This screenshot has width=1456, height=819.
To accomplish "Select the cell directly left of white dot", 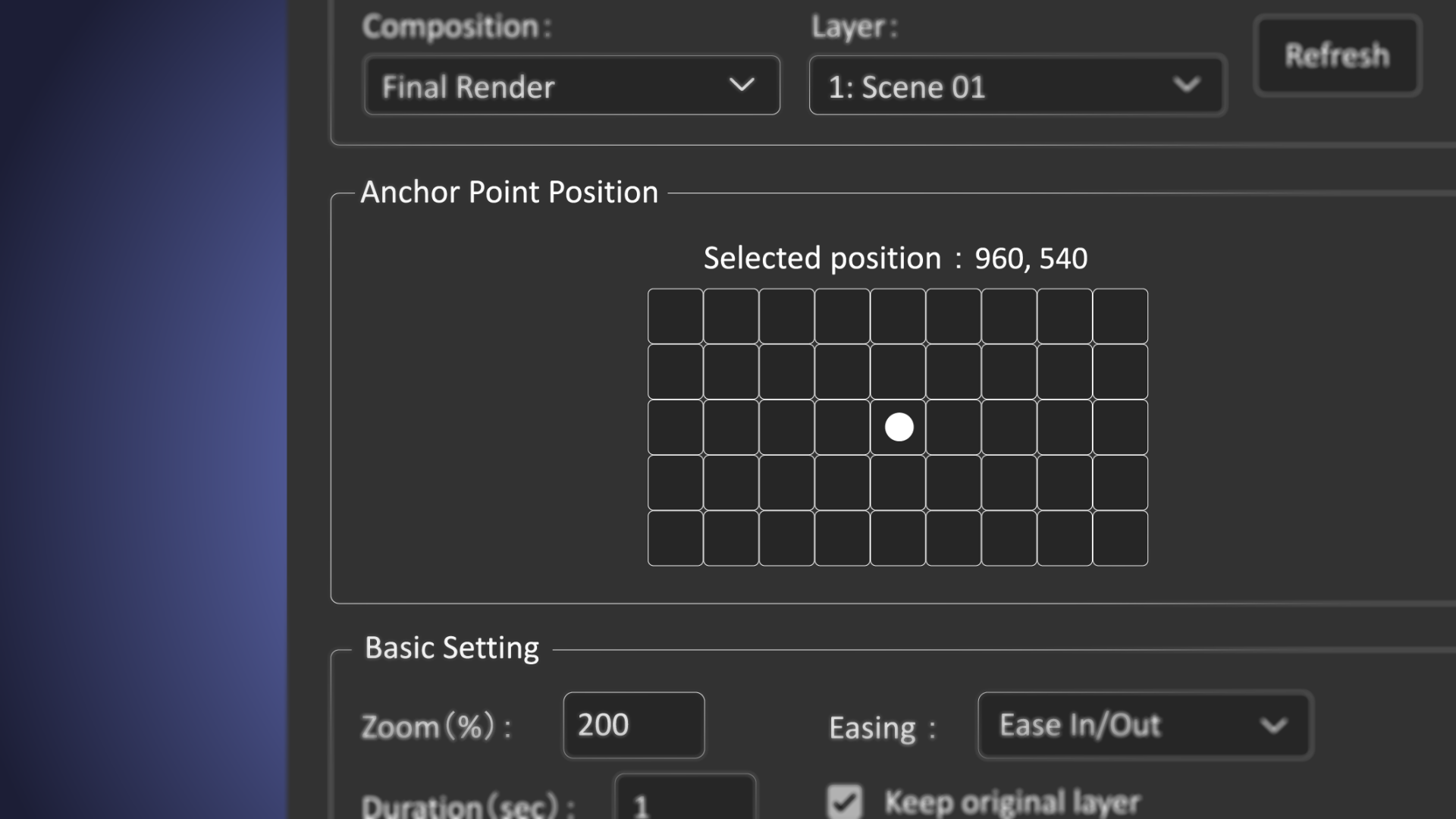I will (842, 427).
